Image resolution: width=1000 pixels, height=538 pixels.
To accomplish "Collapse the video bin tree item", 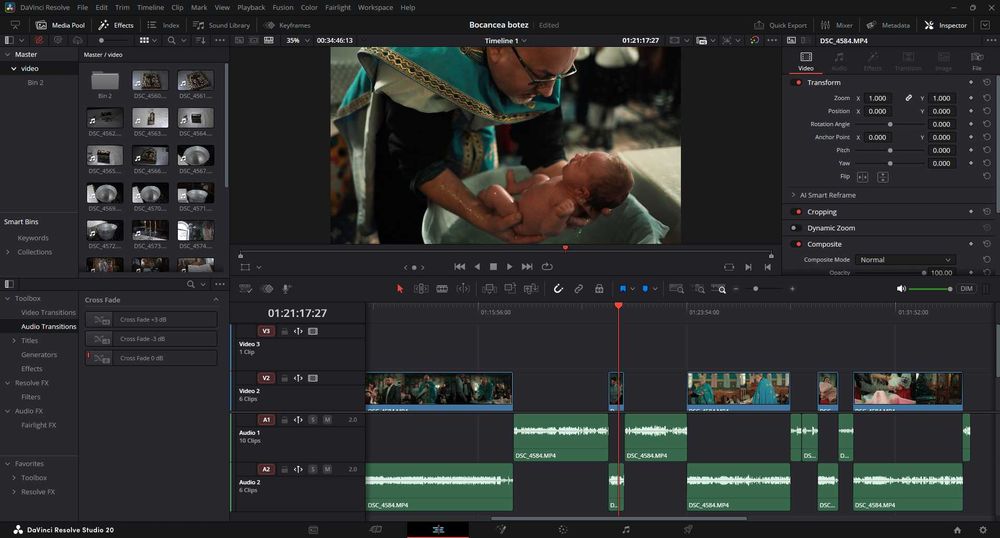I will [13, 68].
